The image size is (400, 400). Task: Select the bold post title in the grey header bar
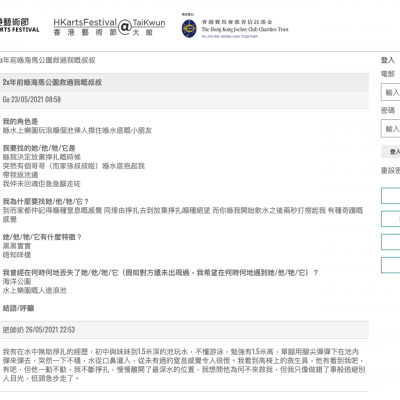52,82
